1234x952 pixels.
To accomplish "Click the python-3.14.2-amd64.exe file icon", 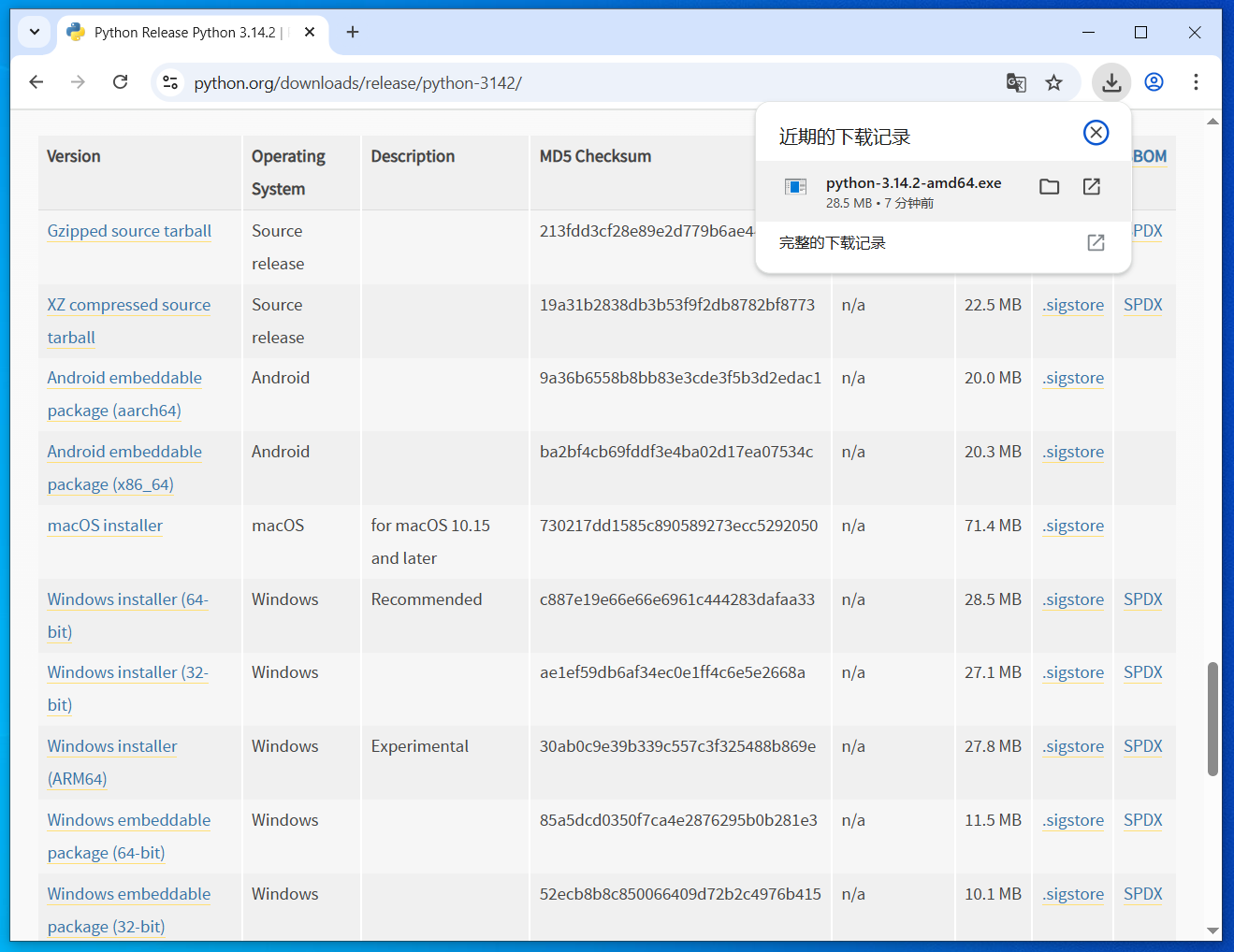I will (795, 187).
